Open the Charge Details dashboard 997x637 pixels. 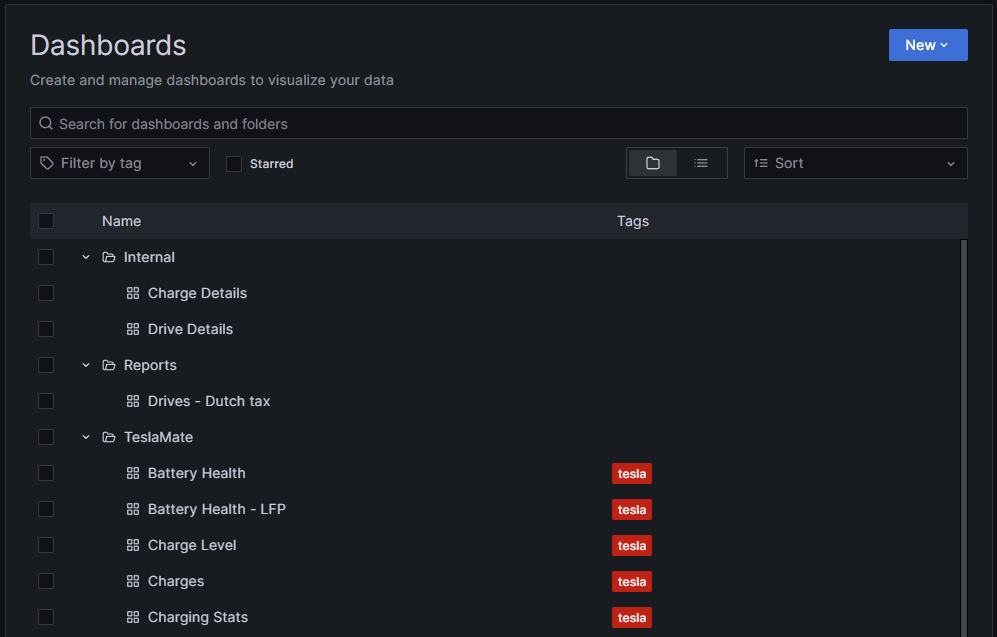coord(197,293)
